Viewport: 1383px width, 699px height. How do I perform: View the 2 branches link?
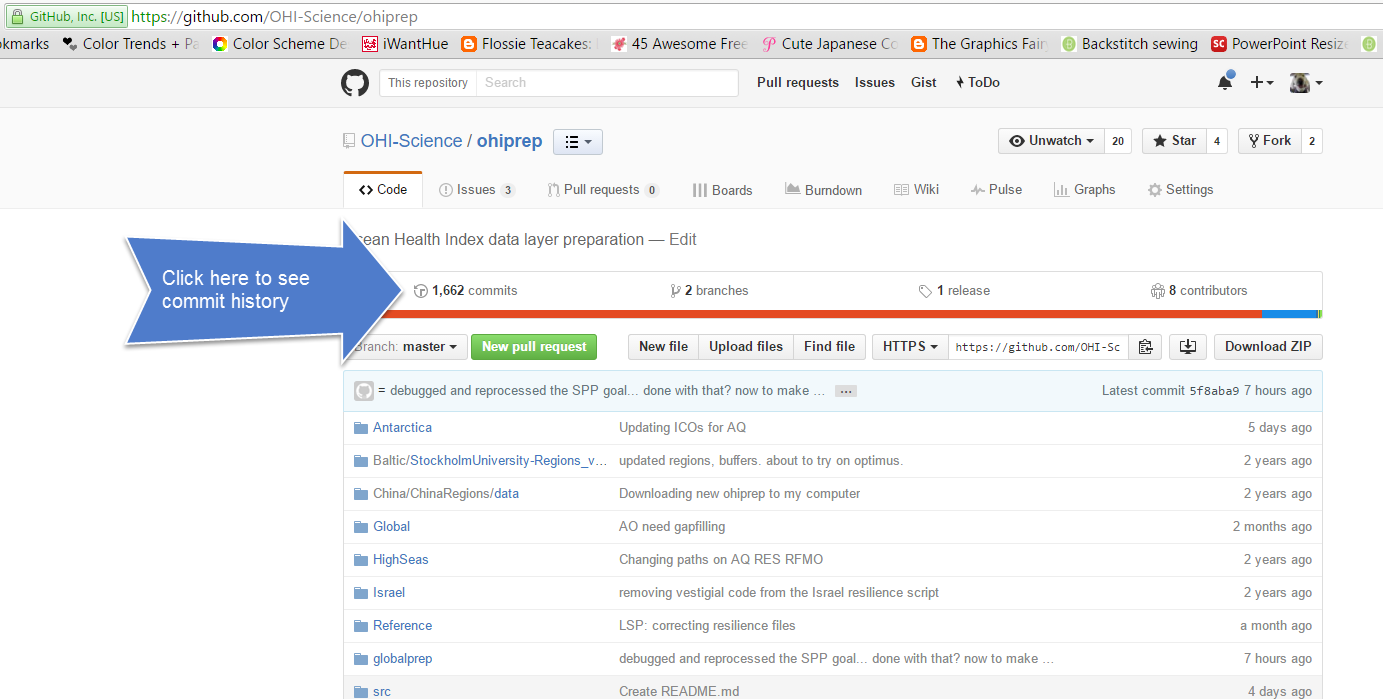point(709,291)
